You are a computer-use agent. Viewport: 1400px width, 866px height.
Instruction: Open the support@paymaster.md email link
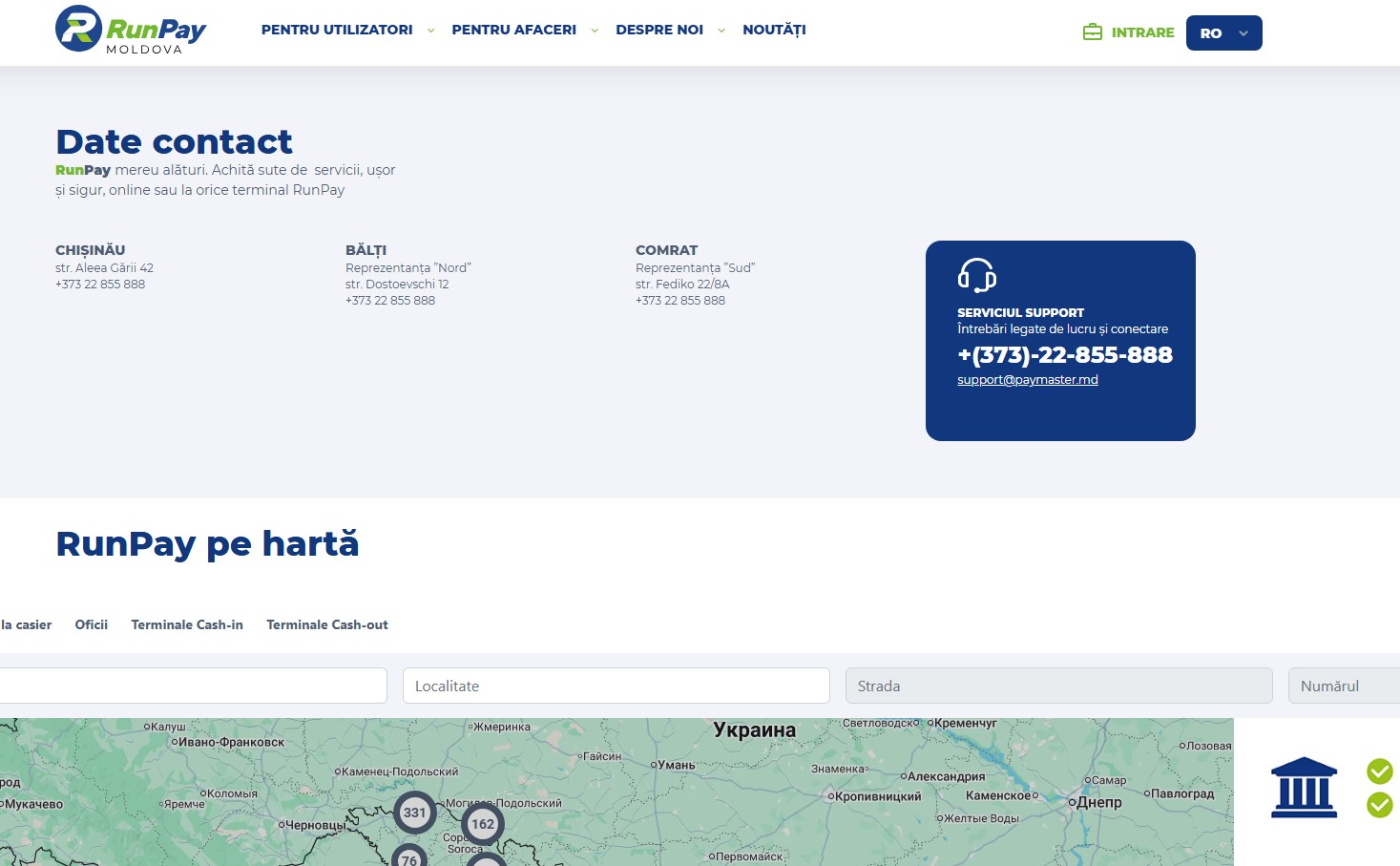click(x=1028, y=379)
